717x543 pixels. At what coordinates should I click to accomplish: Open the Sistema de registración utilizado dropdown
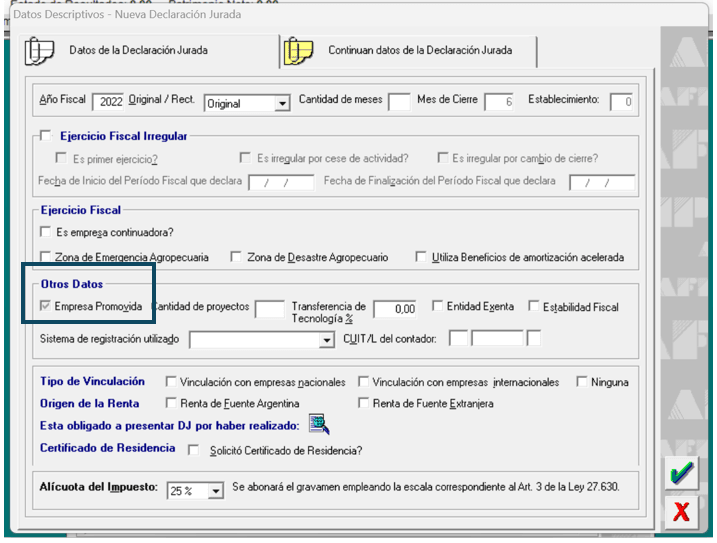(326, 341)
